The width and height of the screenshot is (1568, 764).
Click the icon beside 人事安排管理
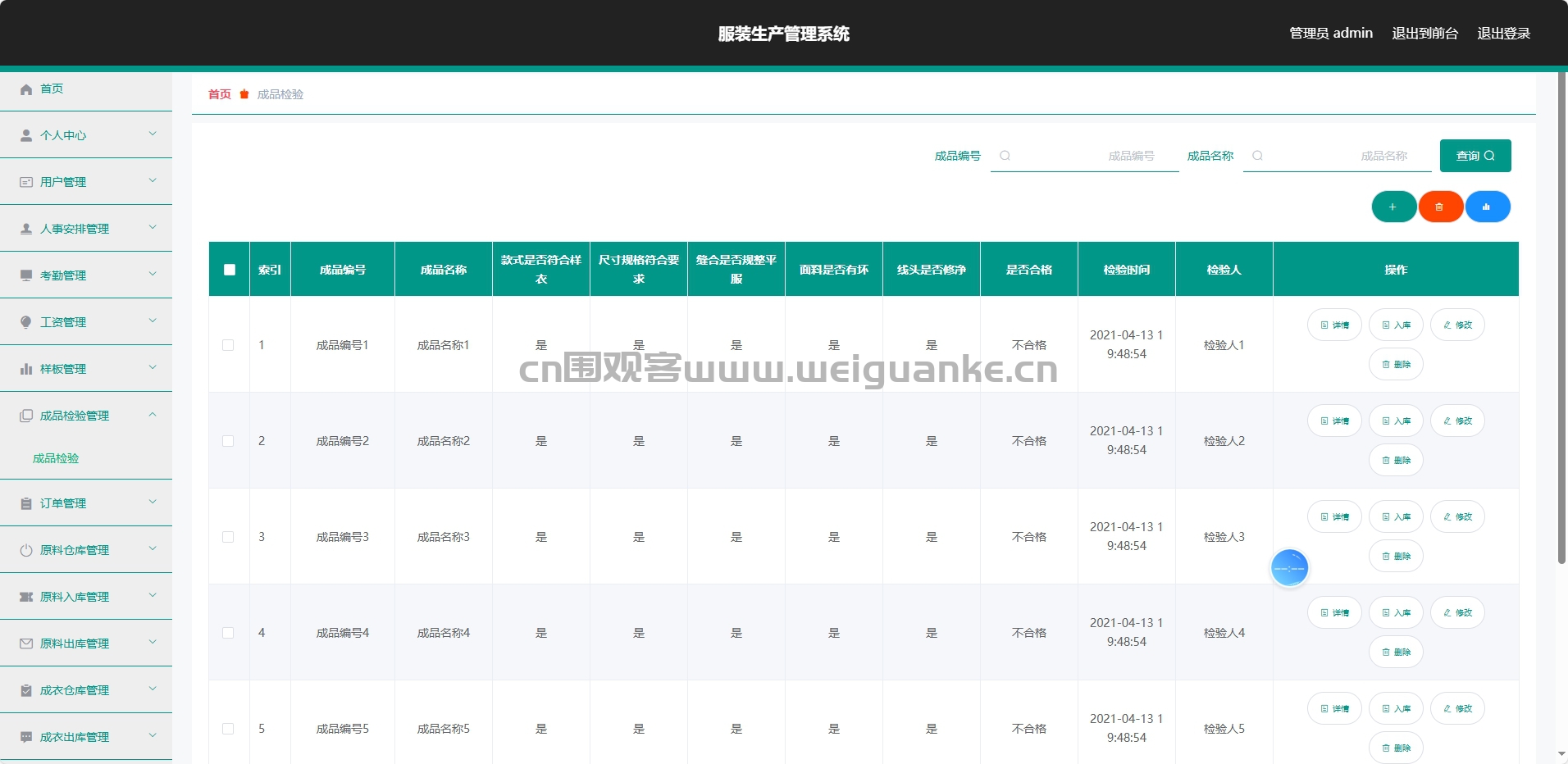(x=26, y=229)
